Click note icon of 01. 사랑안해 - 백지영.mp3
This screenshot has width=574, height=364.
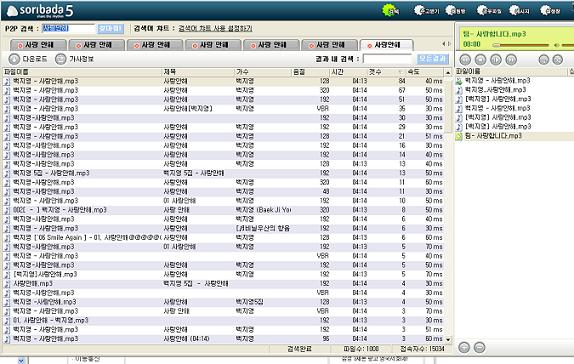pos(7,320)
